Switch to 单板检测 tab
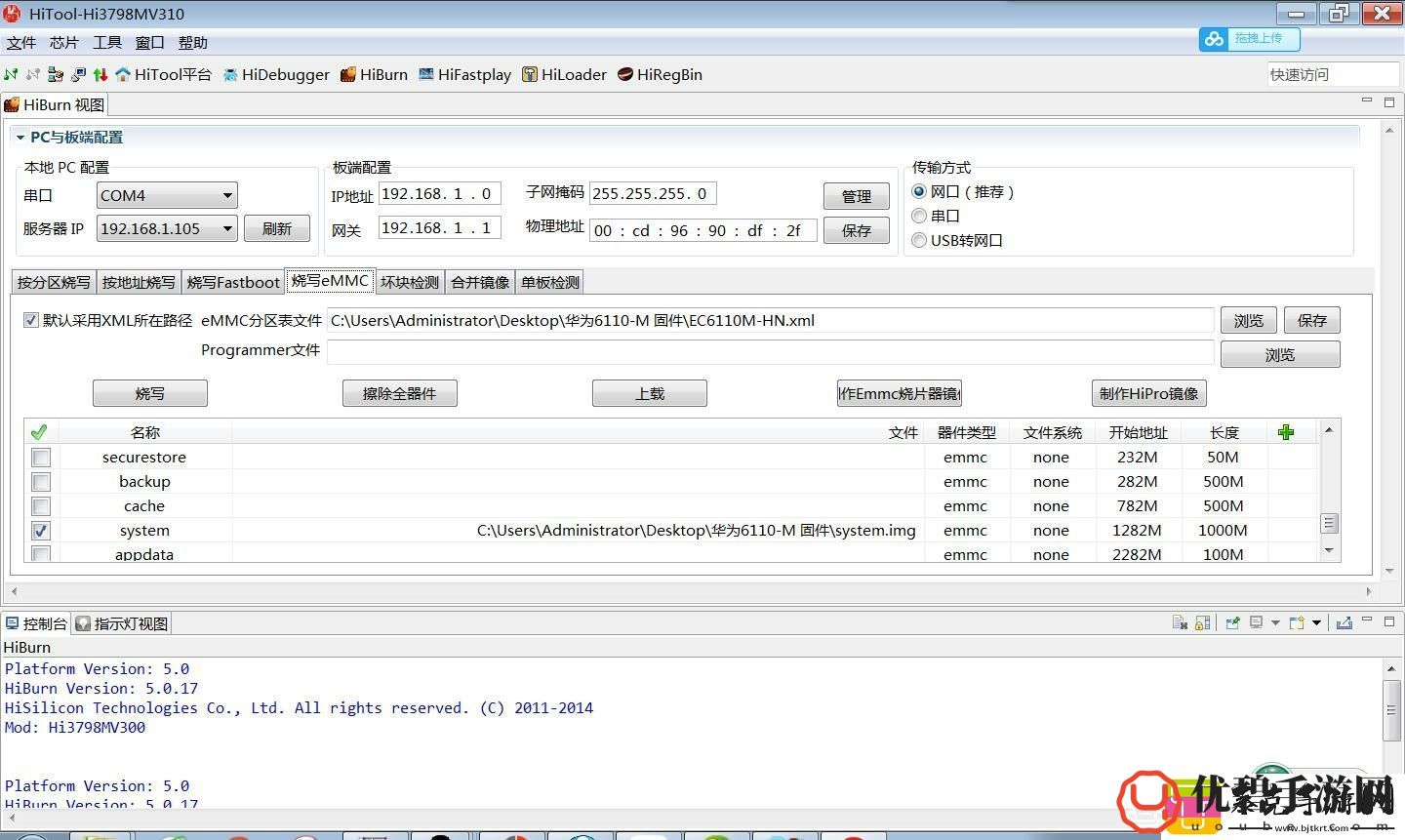 point(550,282)
